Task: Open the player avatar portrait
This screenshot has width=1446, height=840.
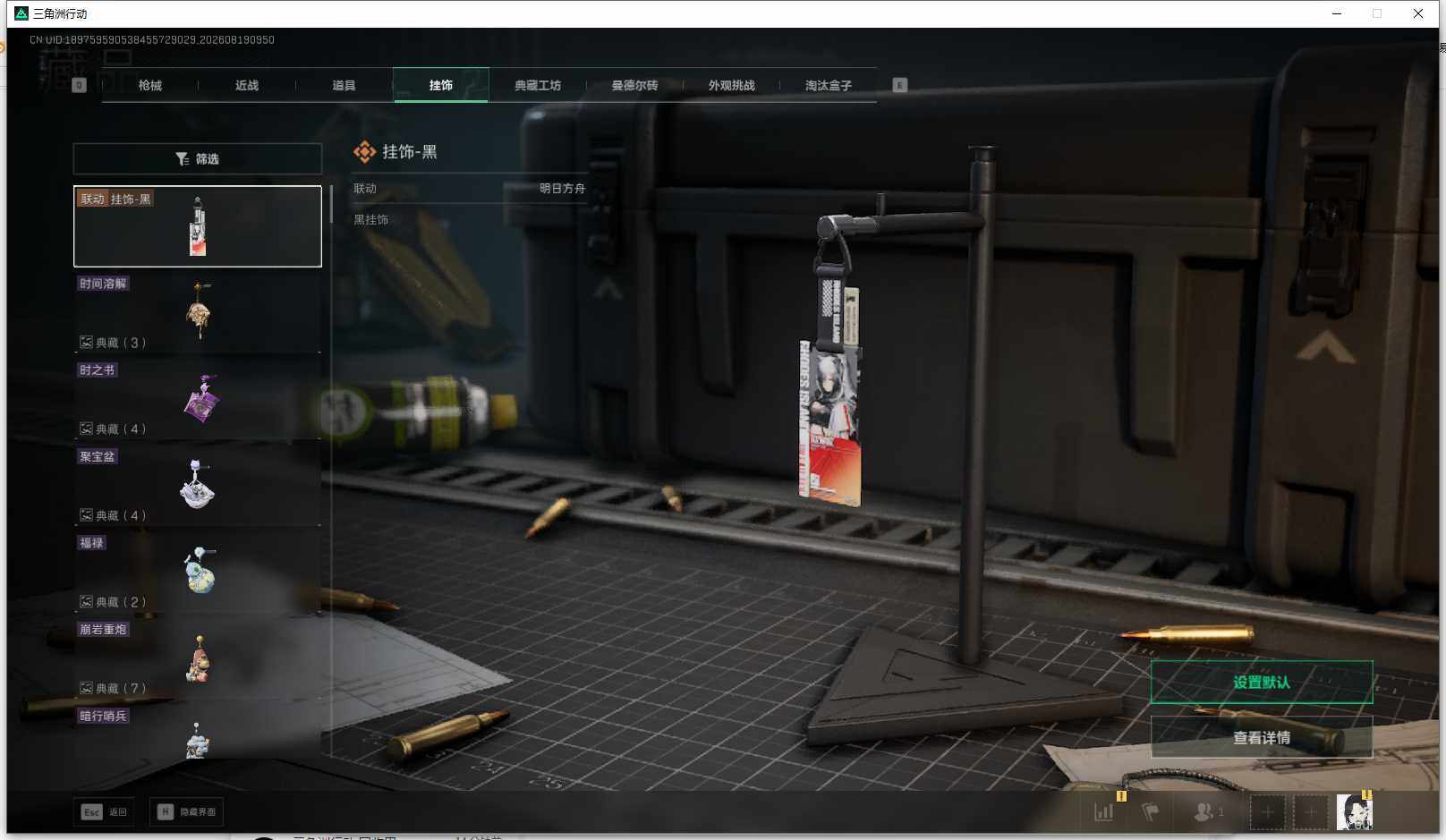Action: click(1355, 812)
